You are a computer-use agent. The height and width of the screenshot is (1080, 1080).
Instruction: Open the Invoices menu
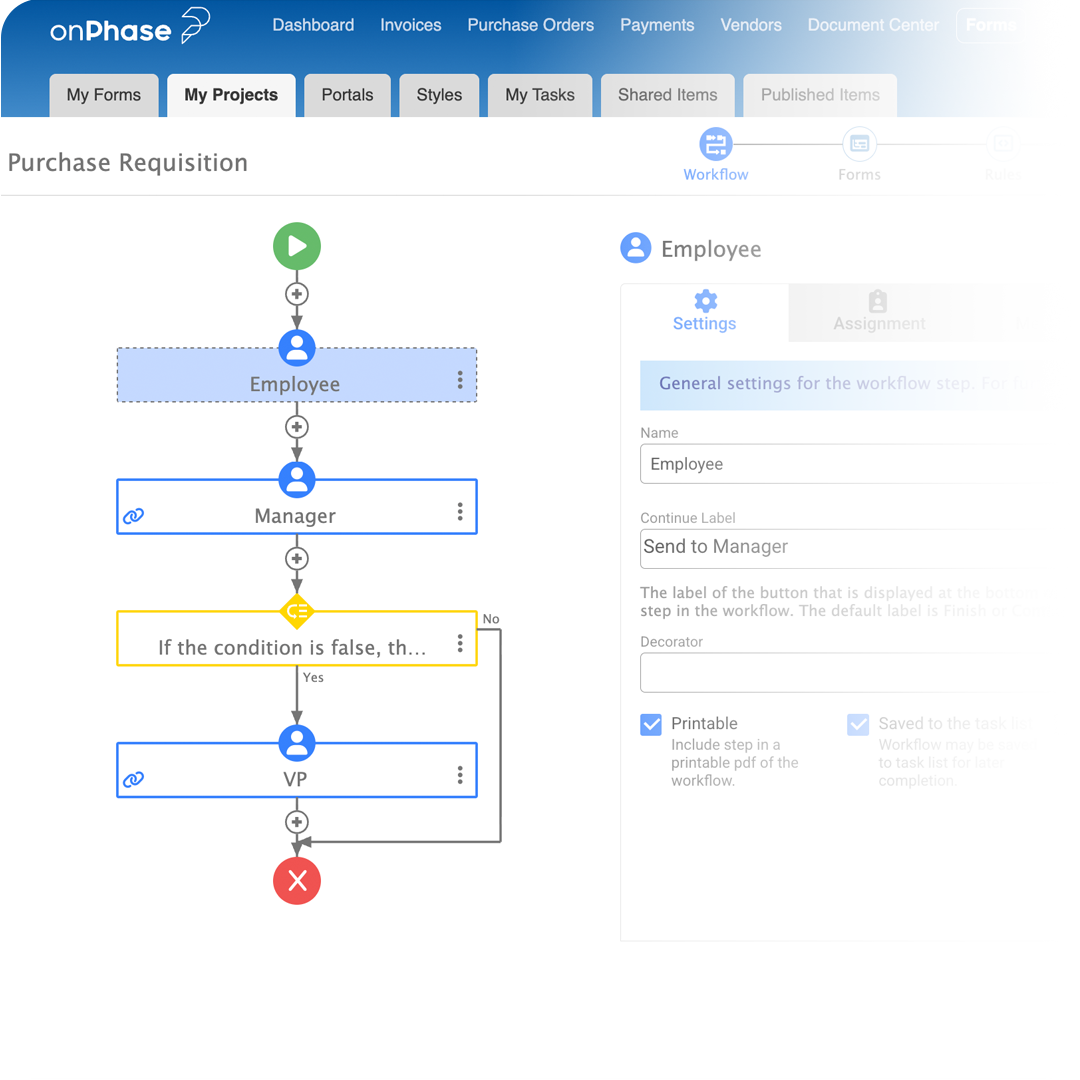tap(411, 25)
